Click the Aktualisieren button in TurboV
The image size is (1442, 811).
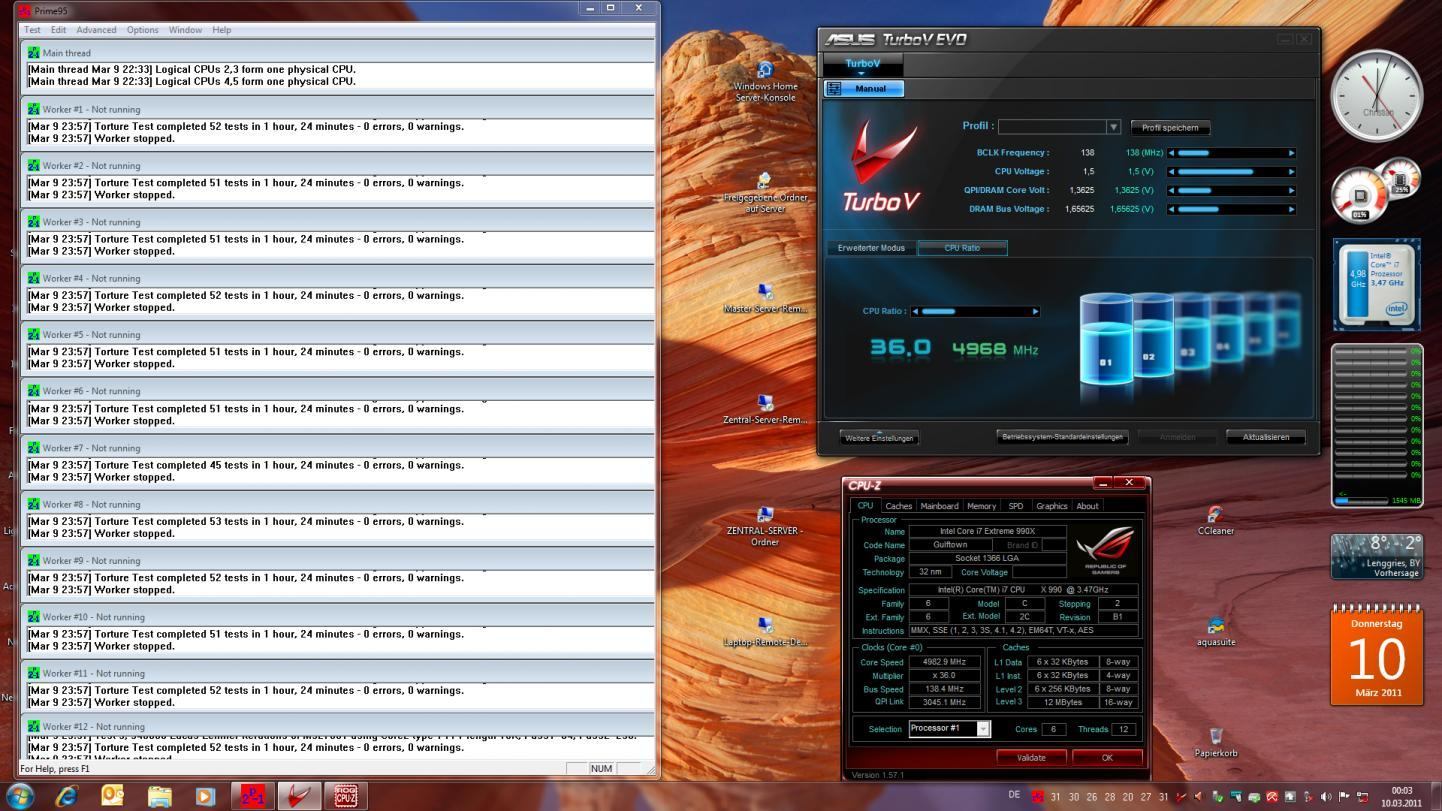[x=1266, y=437]
